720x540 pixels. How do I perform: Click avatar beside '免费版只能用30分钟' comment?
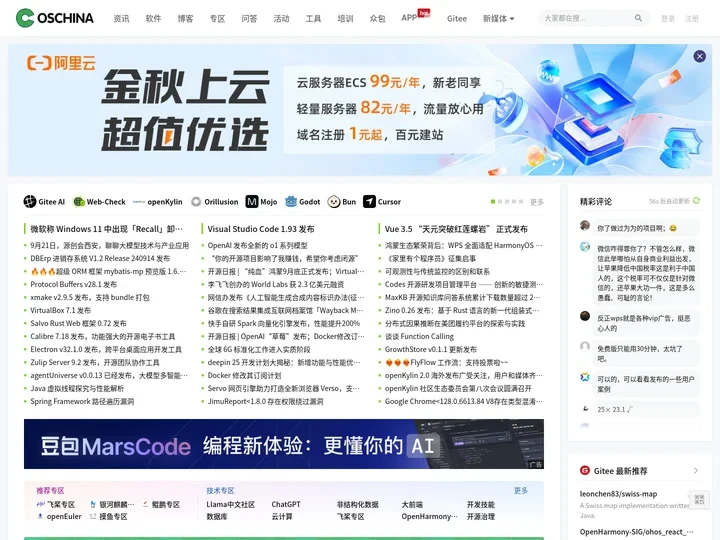585,346
